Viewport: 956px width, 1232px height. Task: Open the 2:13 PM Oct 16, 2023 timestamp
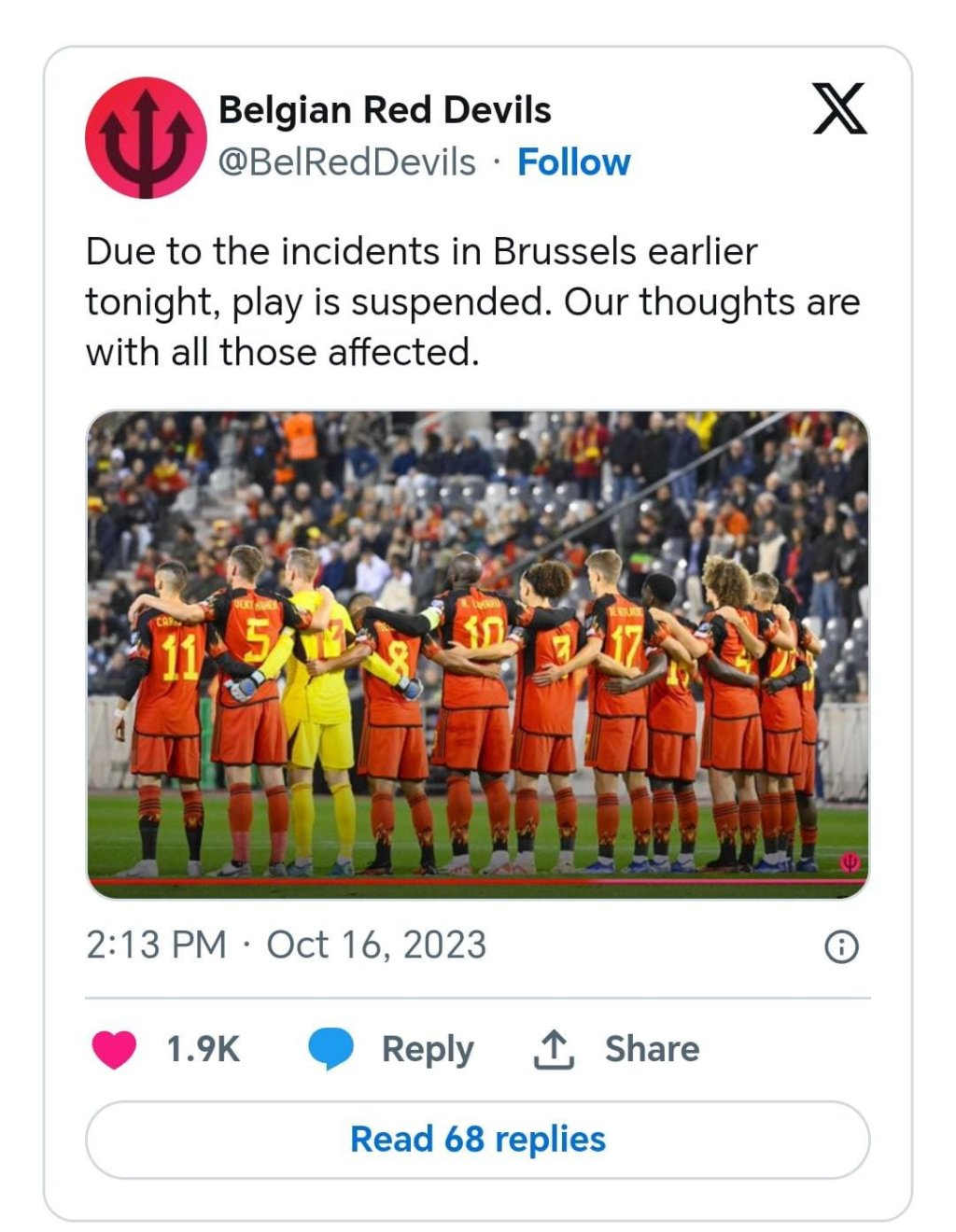tap(286, 945)
